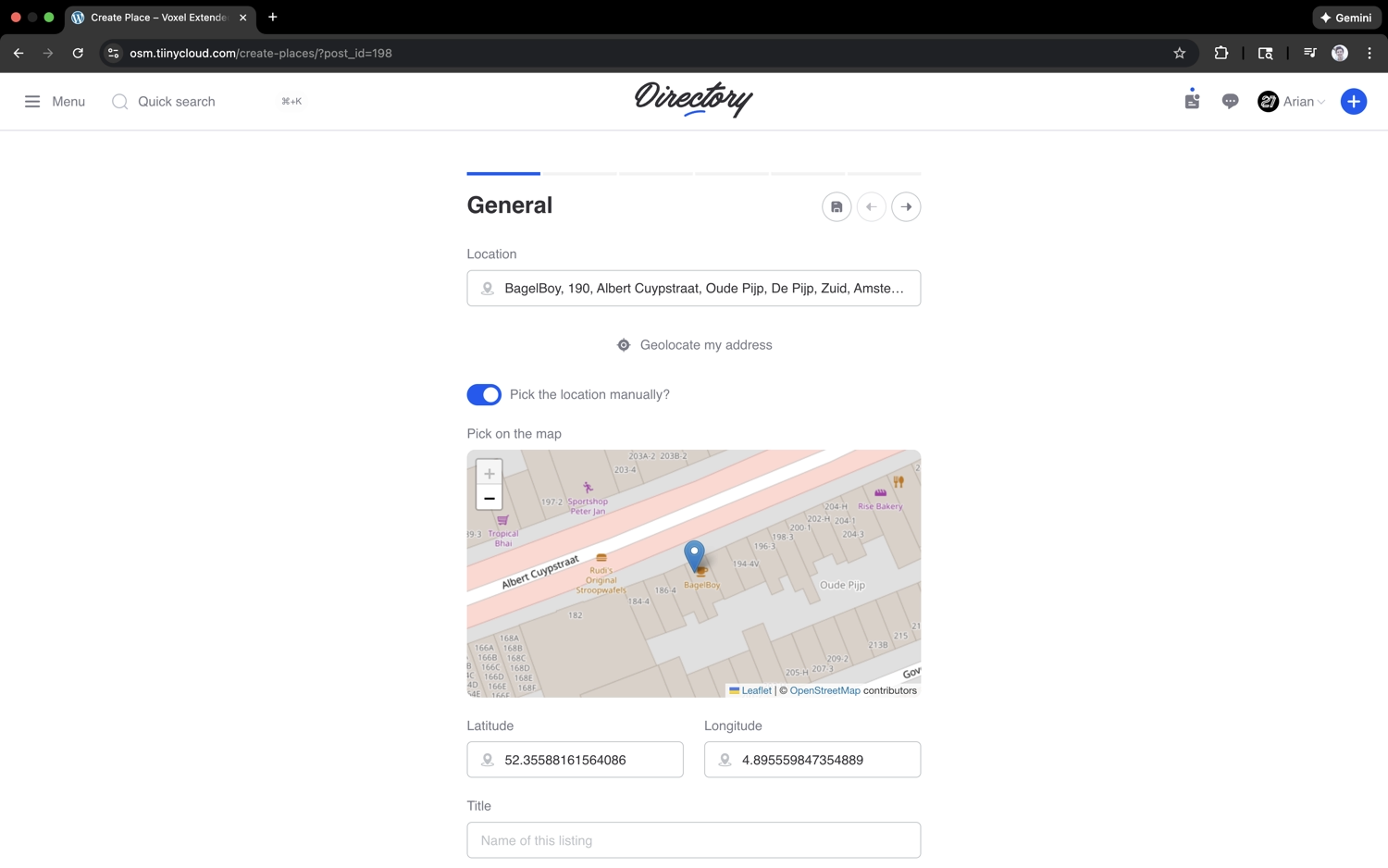Open the notifications icon in header

click(x=1192, y=101)
